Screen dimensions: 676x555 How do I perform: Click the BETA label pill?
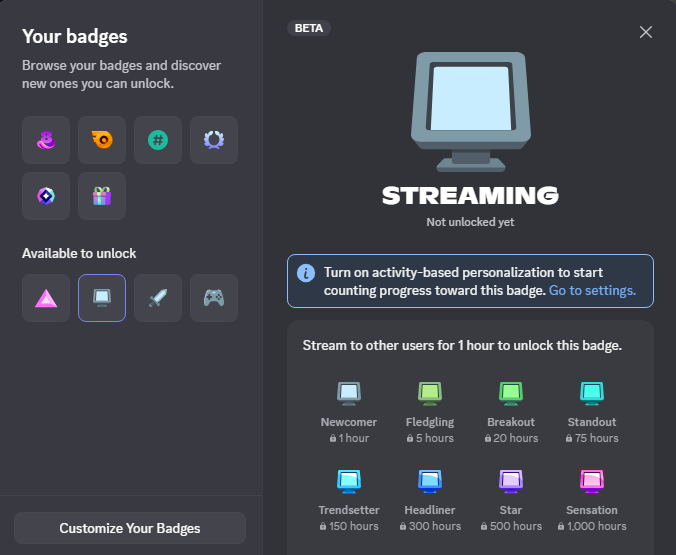(309, 28)
